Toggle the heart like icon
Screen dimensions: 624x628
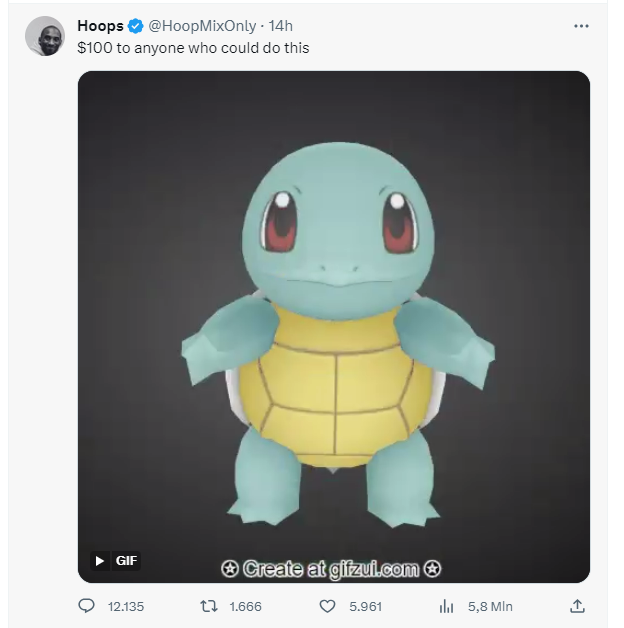tap(327, 606)
